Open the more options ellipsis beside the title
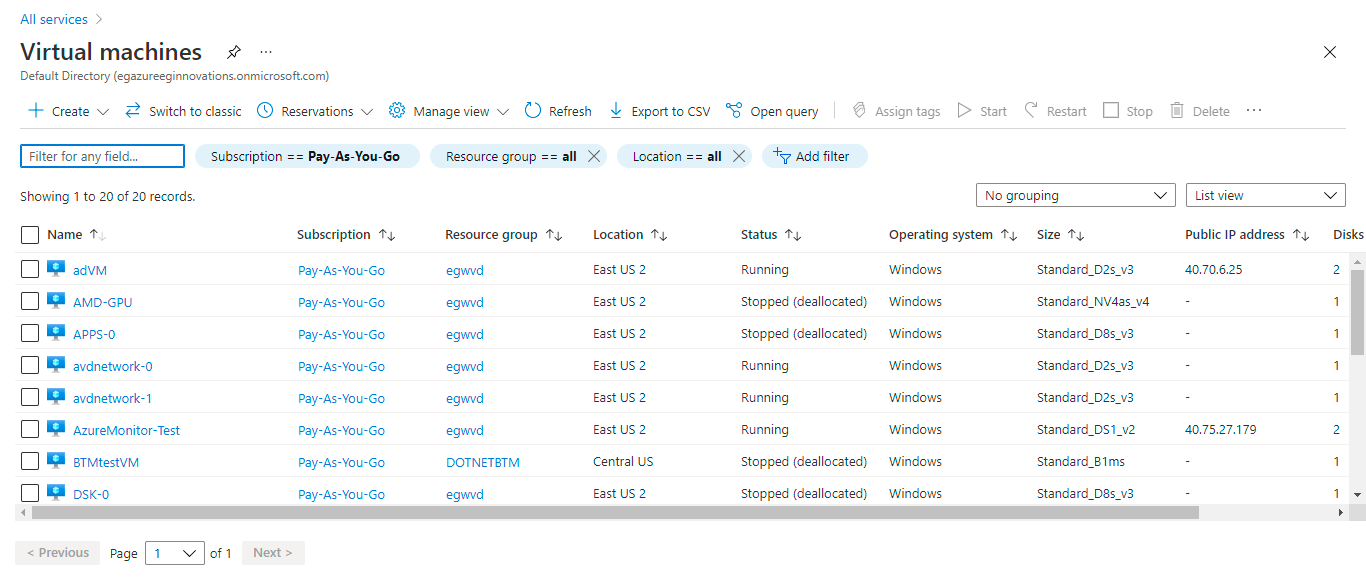The width and height of the screenshot is (1366, 578). pyautogui.click(x=266, y=52)
